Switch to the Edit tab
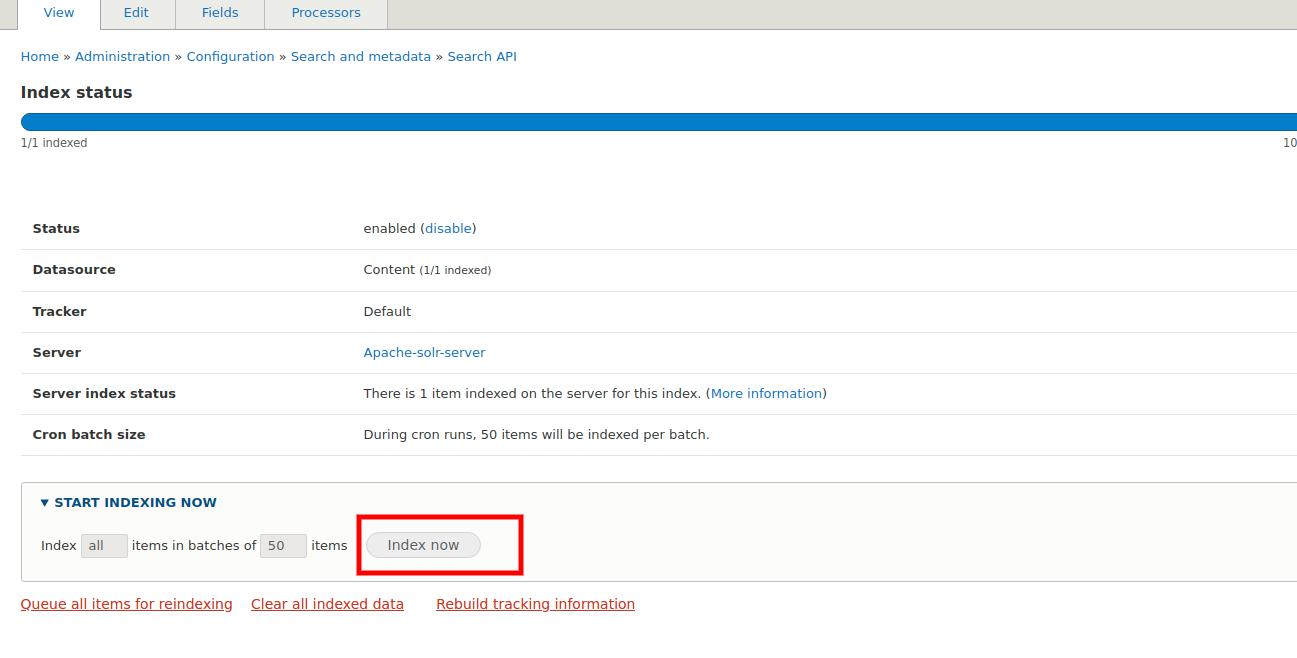 point(136,13)
